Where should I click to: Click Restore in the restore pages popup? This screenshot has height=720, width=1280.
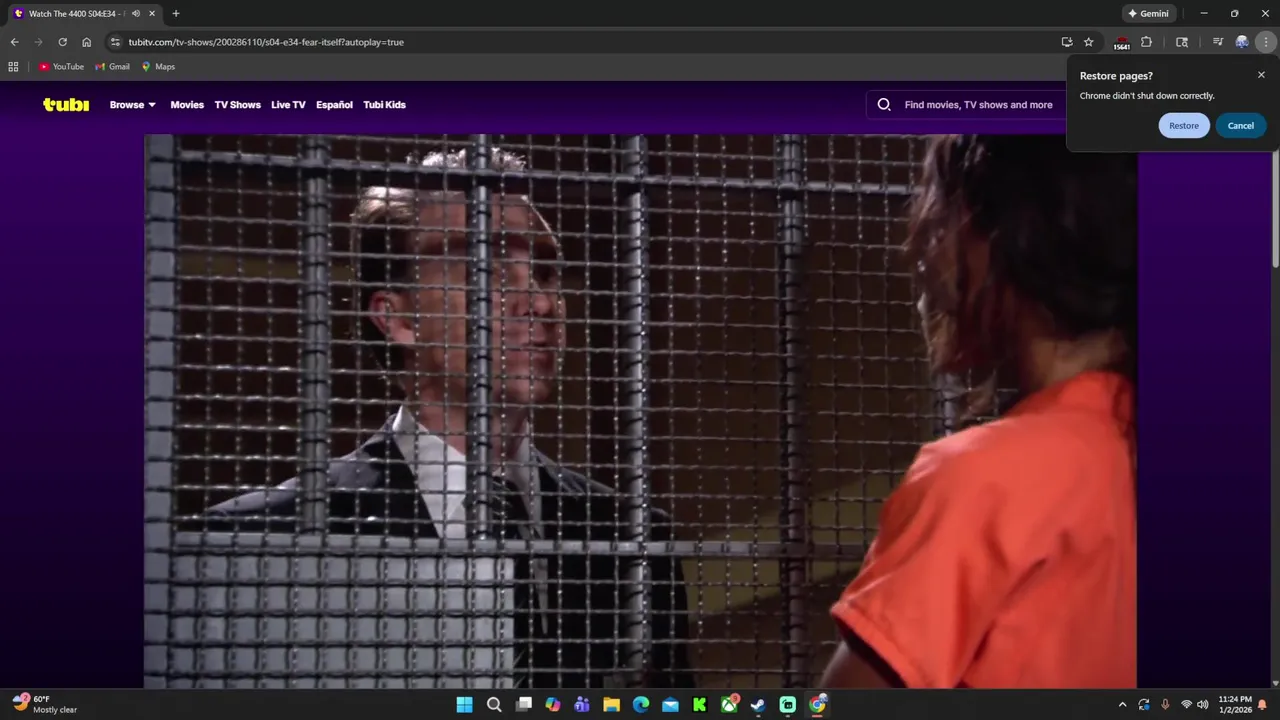[1184, 126]
